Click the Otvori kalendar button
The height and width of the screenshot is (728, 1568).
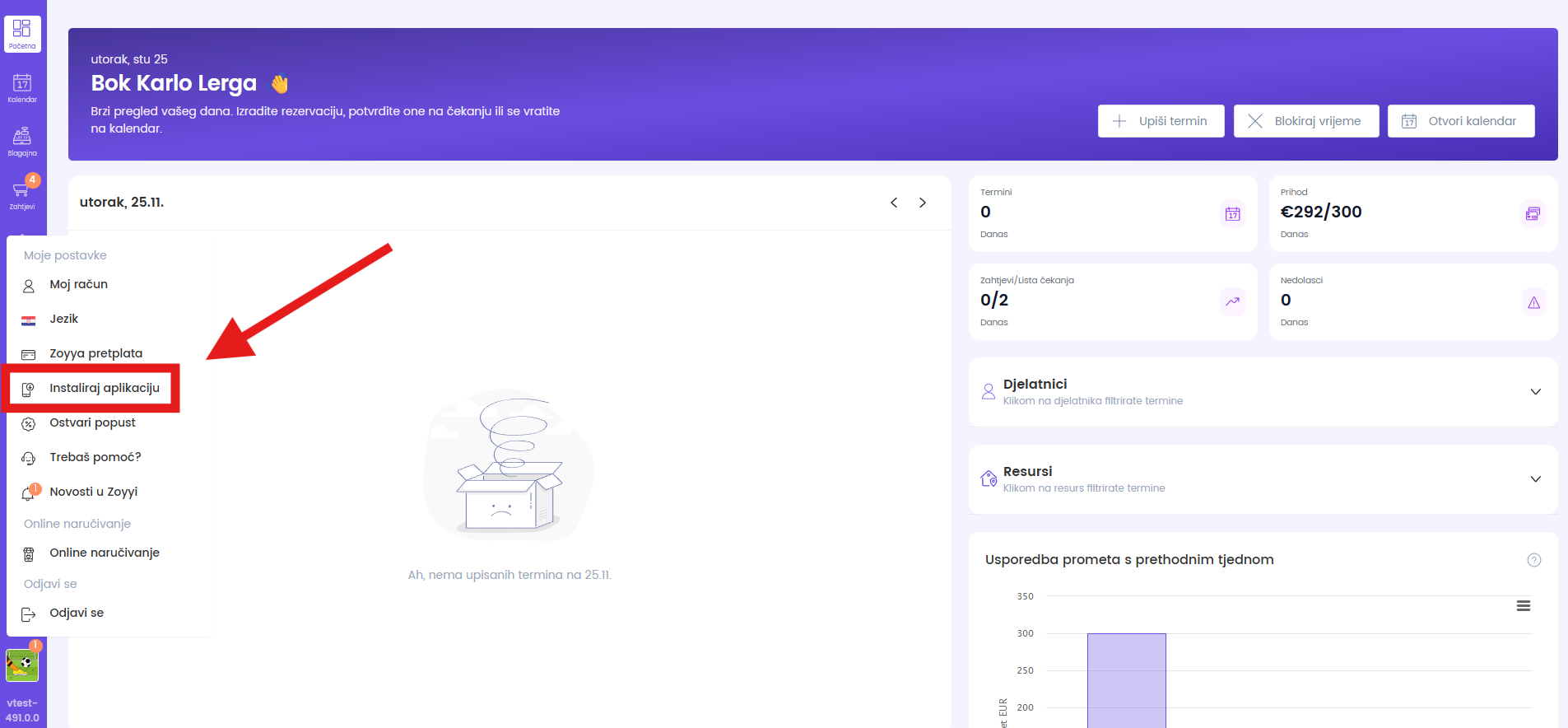click(1460, 121)
